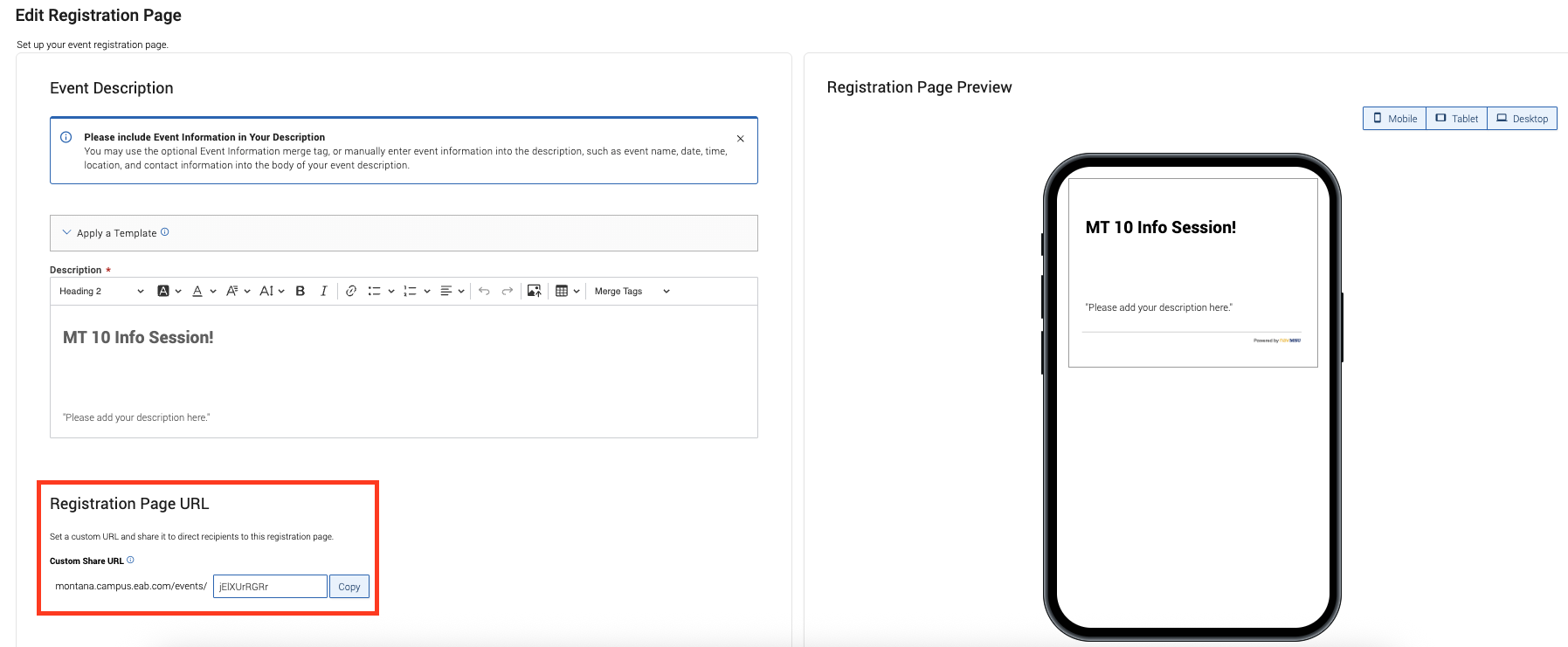Redo the last edit

pyautogui.click(x=508, y=292)
